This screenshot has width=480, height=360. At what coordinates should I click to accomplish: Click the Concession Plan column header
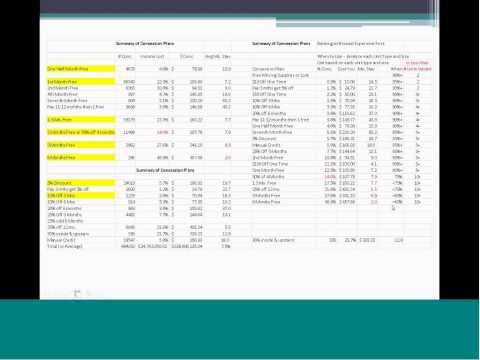(268, 69)
